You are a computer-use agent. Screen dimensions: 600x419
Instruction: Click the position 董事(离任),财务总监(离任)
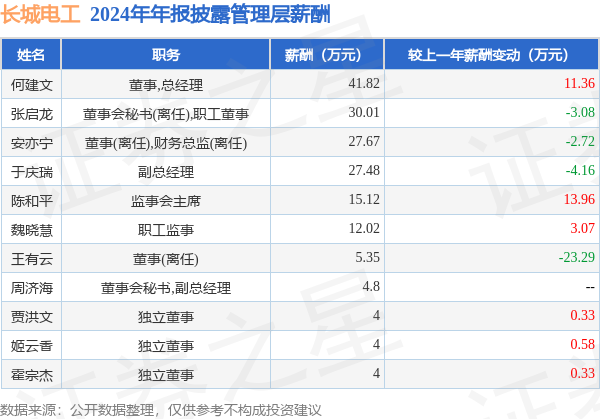[166, 143]
